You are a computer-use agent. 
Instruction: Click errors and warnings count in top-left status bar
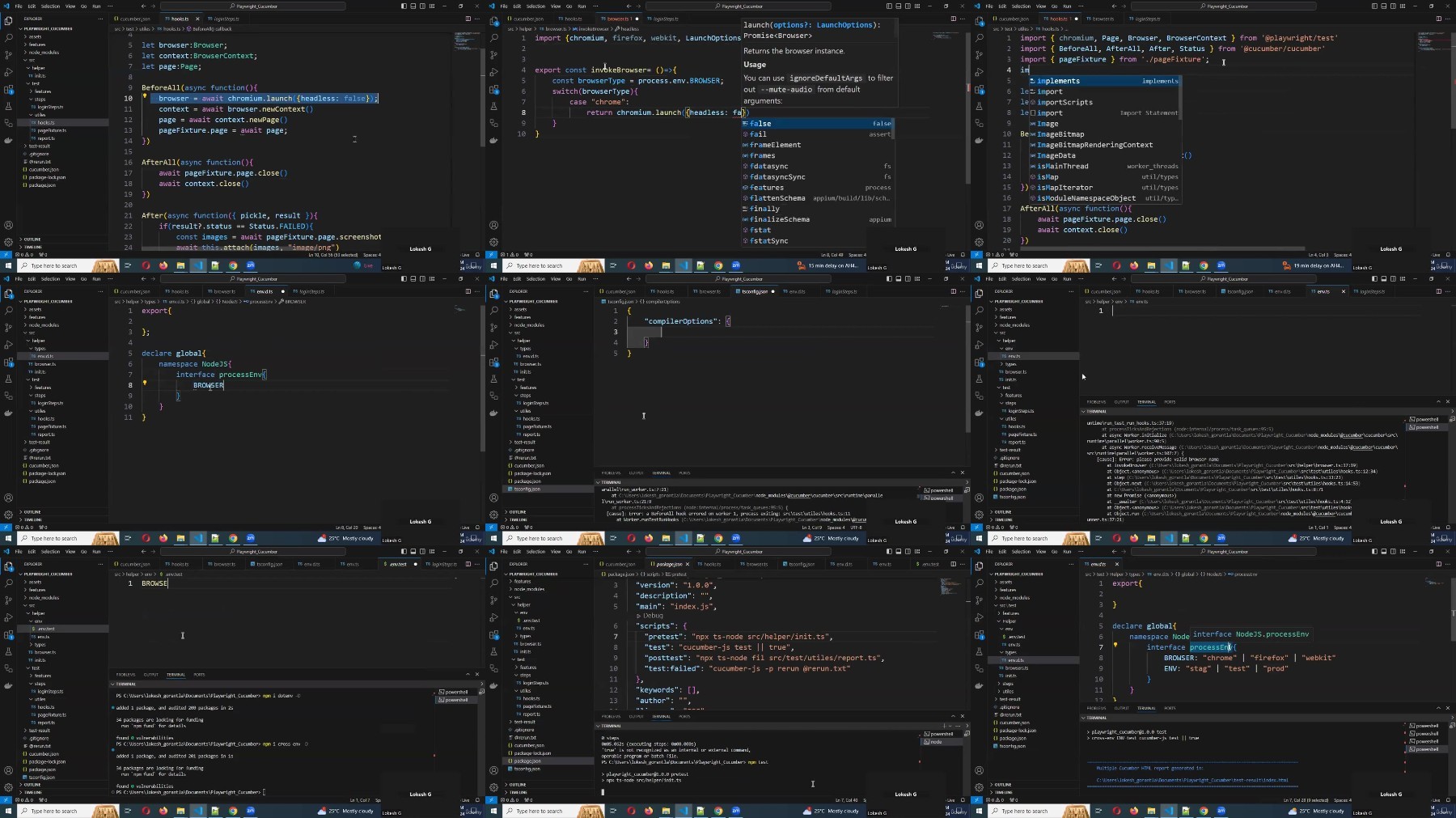pyautogui.click(x=25, y=254)
